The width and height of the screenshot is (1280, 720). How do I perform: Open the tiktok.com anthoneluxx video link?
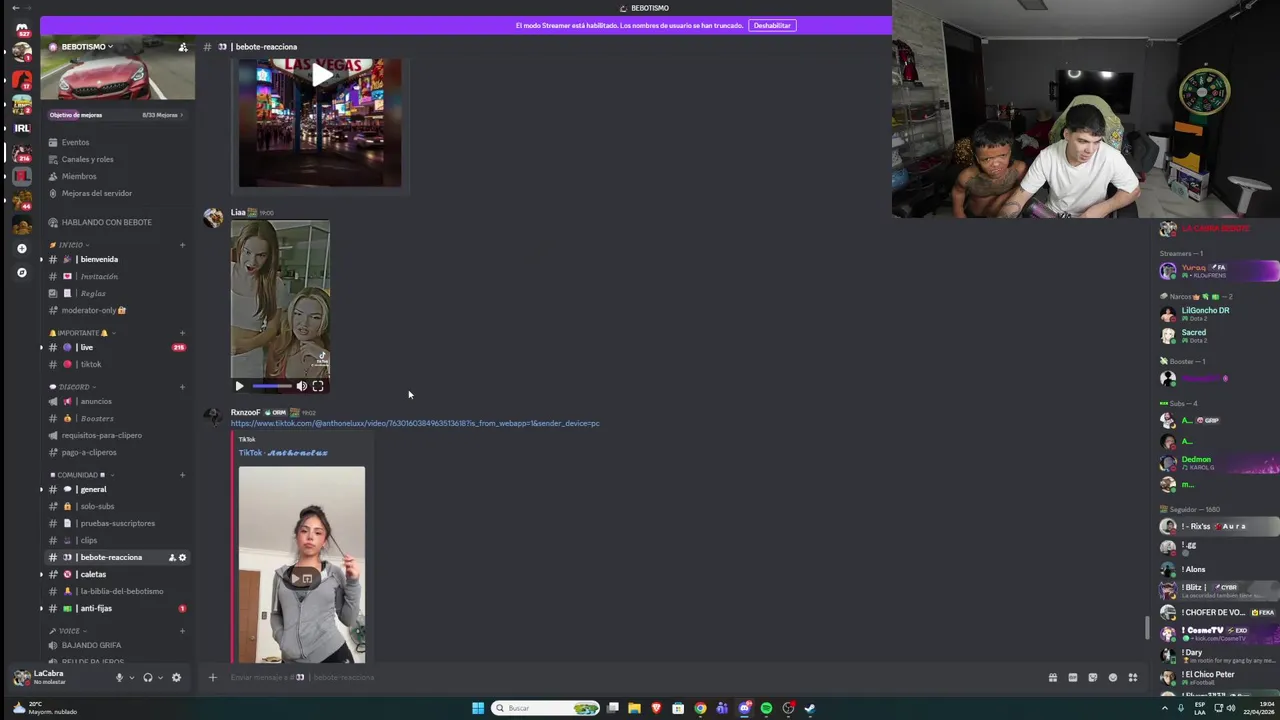click(415, 423)
